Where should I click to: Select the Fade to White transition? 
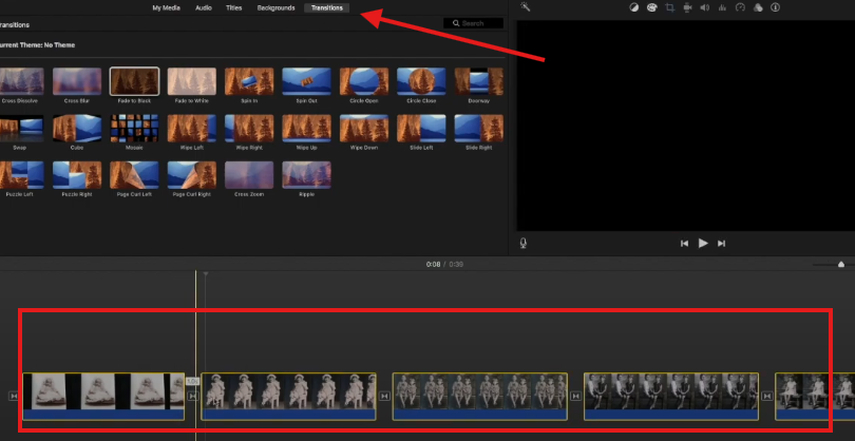coord(192,82)
